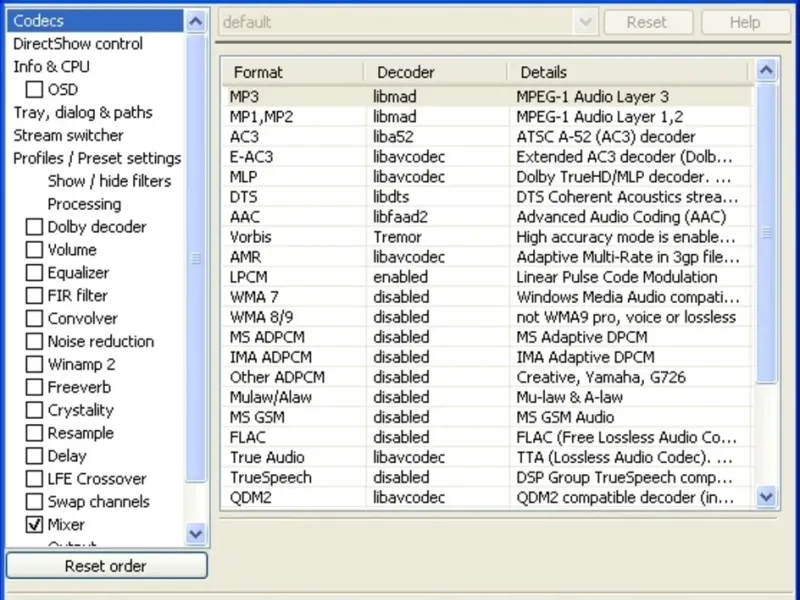The width and height of the screenshot is (800, 600).
Task: Tick the Crystality checkbox
Action: tap(34, 410)
